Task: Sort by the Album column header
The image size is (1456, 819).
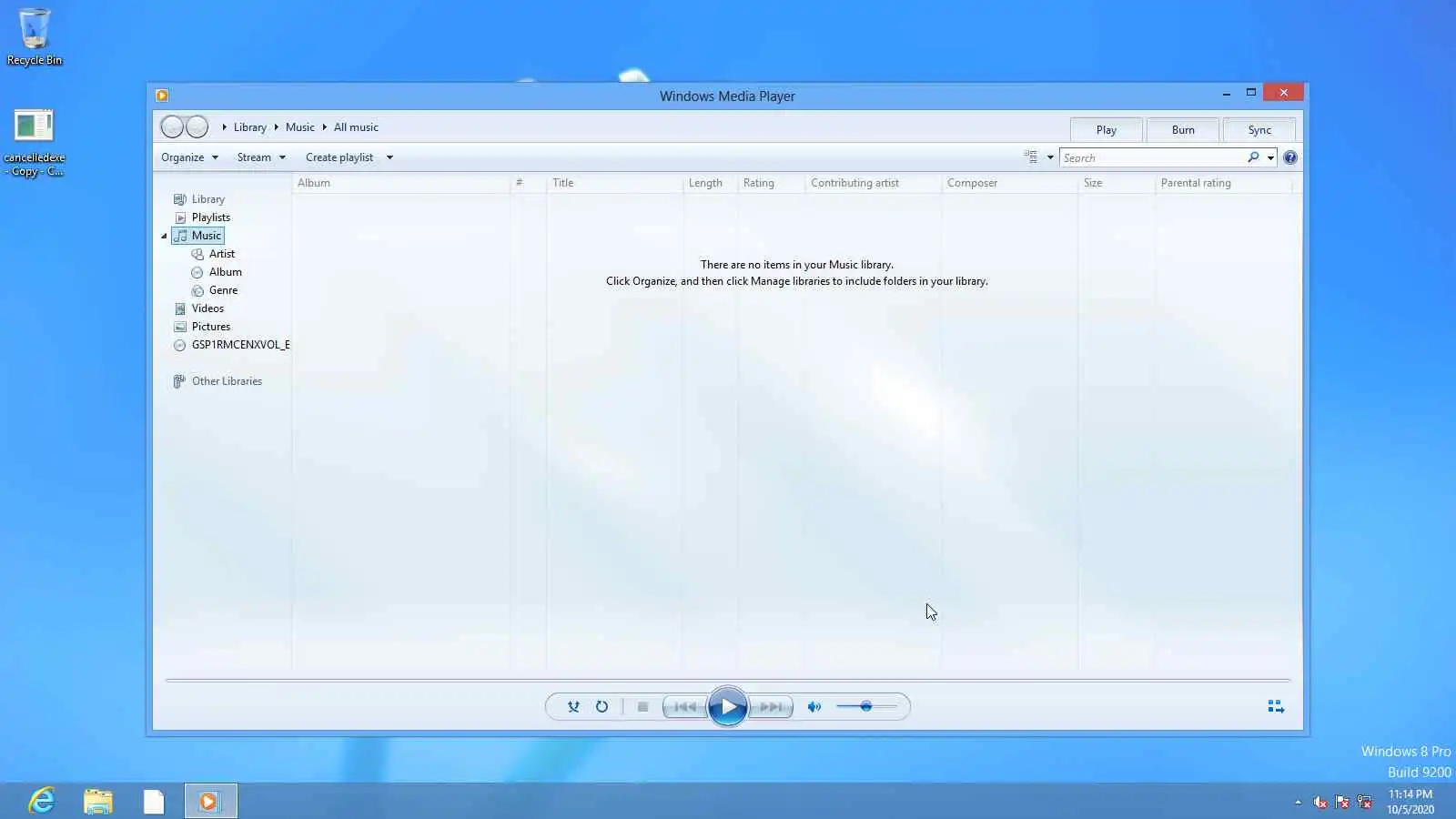Action: click(401, 183)
